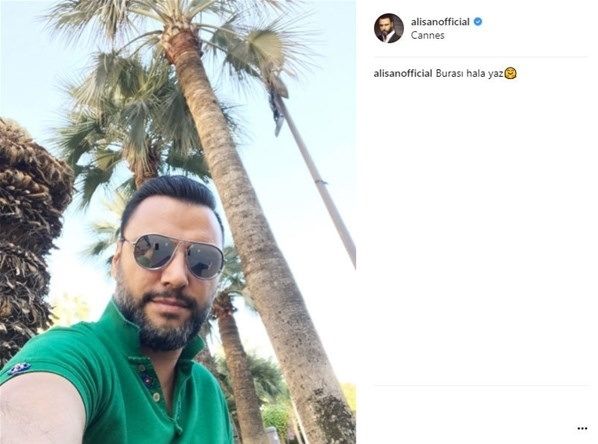Click the man's face in the selfie photo
598x444 pixels.
[170, 275]
